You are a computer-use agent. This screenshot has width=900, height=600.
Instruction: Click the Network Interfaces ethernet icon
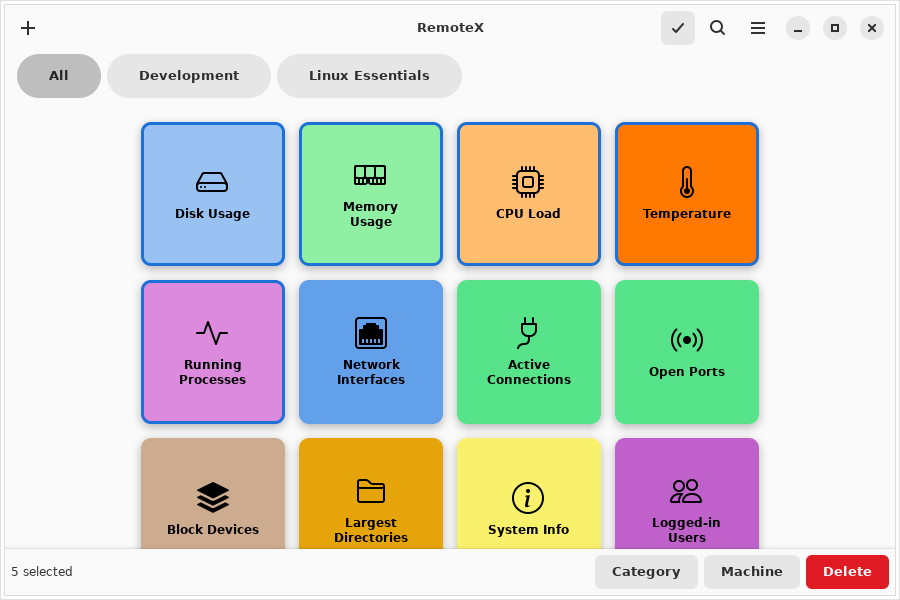click(x=370, y=333)
